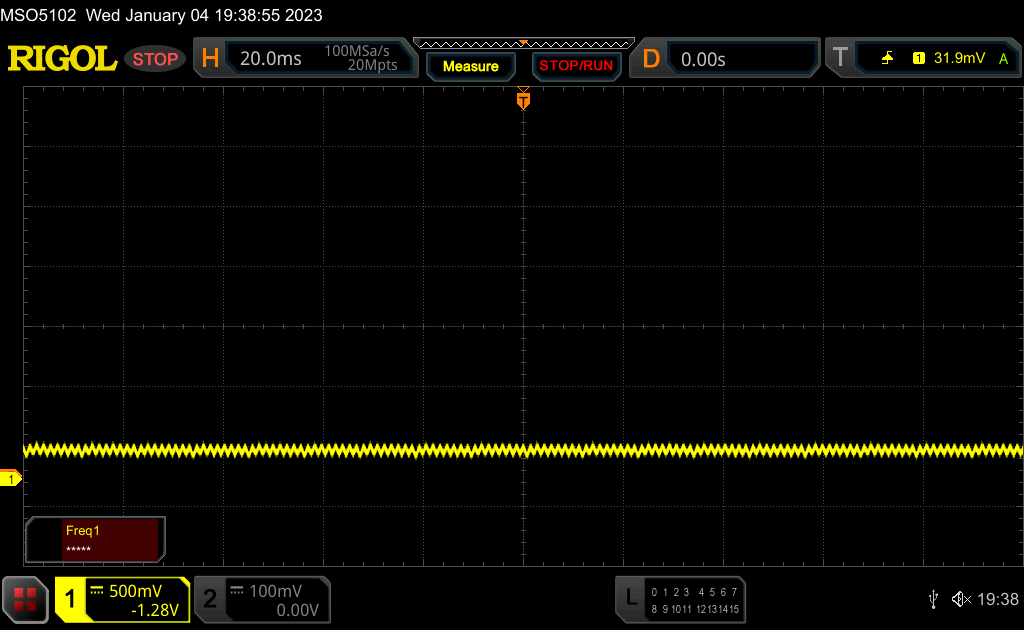The image size is (1024, 630).
Task: Click the rising edge trigger icon
Action: (888, 58)
